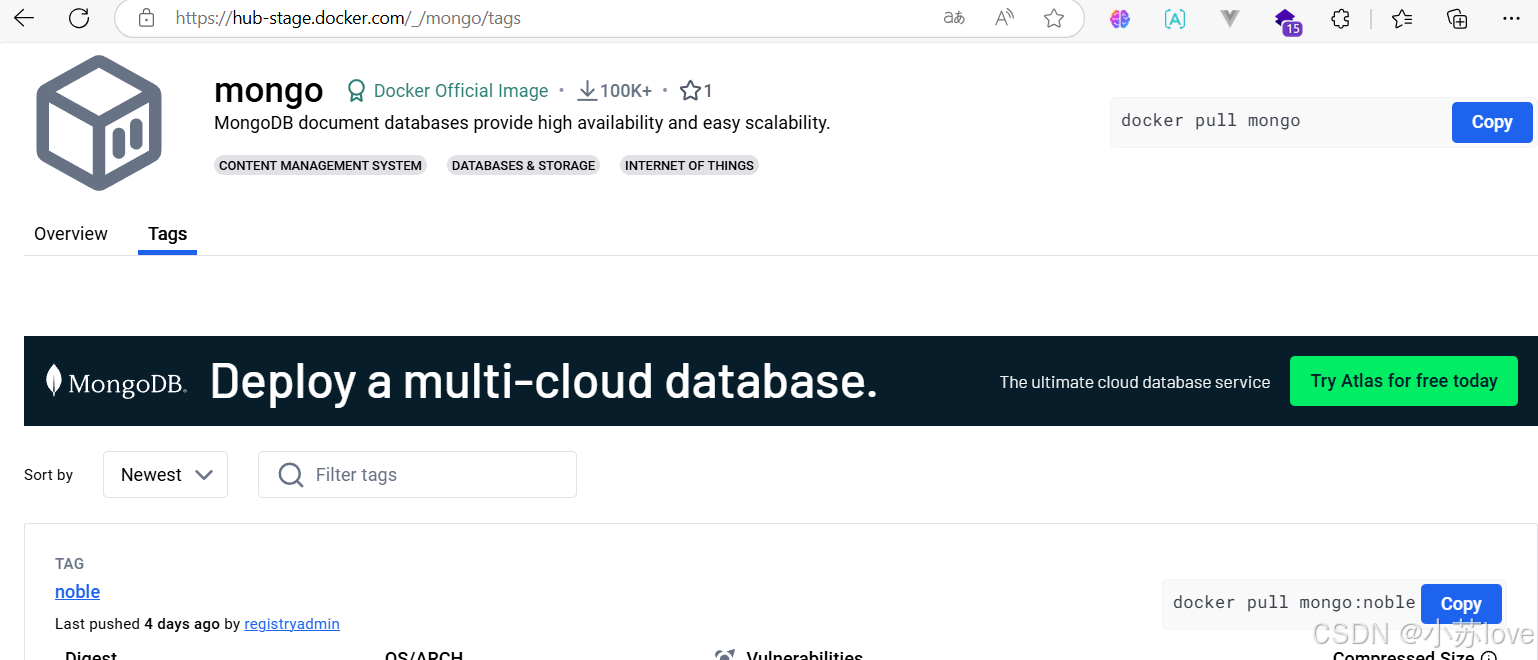Copy the docker pull mongo command
Image resolution: width=1538 pixels, height=660 pixels.
coord(1491,122)
